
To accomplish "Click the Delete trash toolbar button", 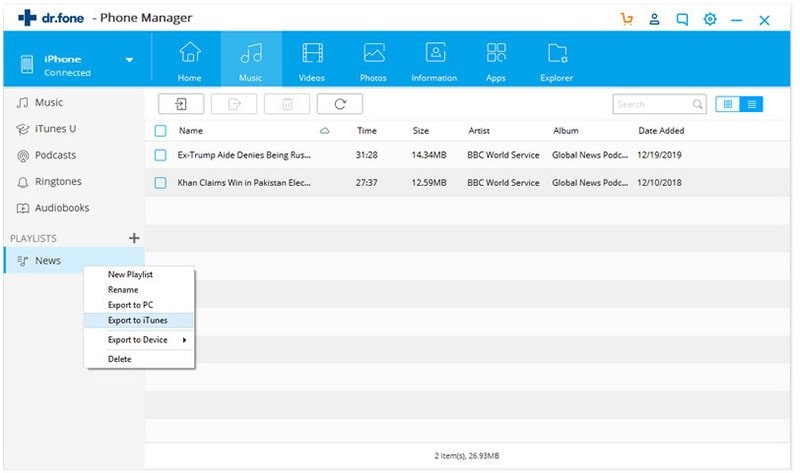I will point(287,104).
